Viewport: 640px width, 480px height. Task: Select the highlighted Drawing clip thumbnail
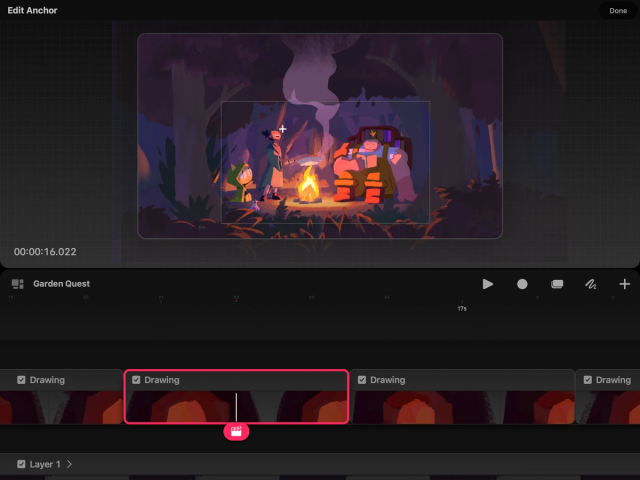click(x=236, y=407)
